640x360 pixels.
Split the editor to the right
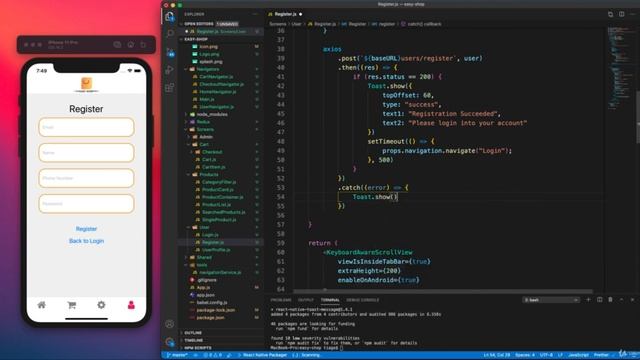[x=621, y=14]
